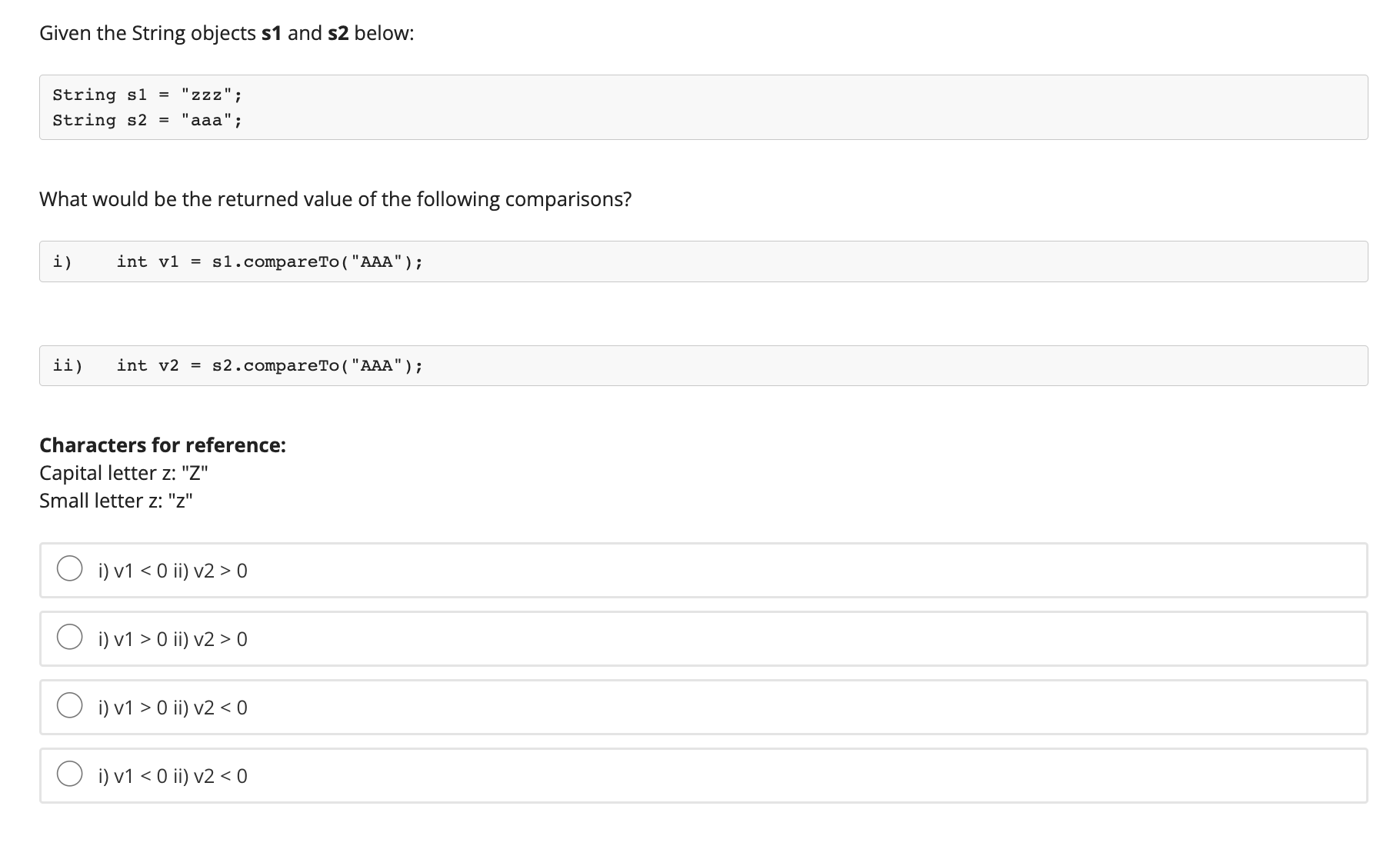Screen dimensions: 1400x846
Task: Click the 'i)' label in first comparison block
Action: [x=62, y=261]
